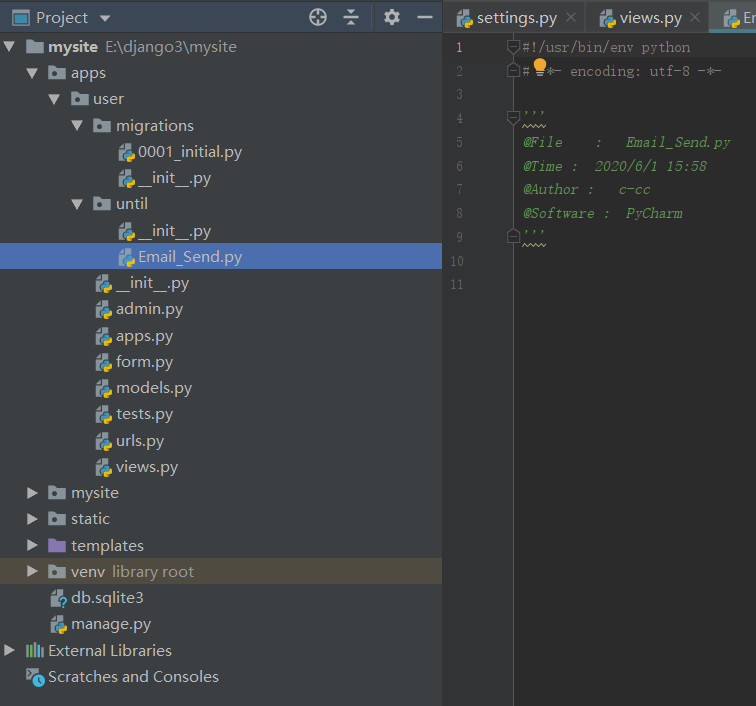Fold the docstring start at line 4
This screenshot has width=756, height=706.
click(513, 117)
